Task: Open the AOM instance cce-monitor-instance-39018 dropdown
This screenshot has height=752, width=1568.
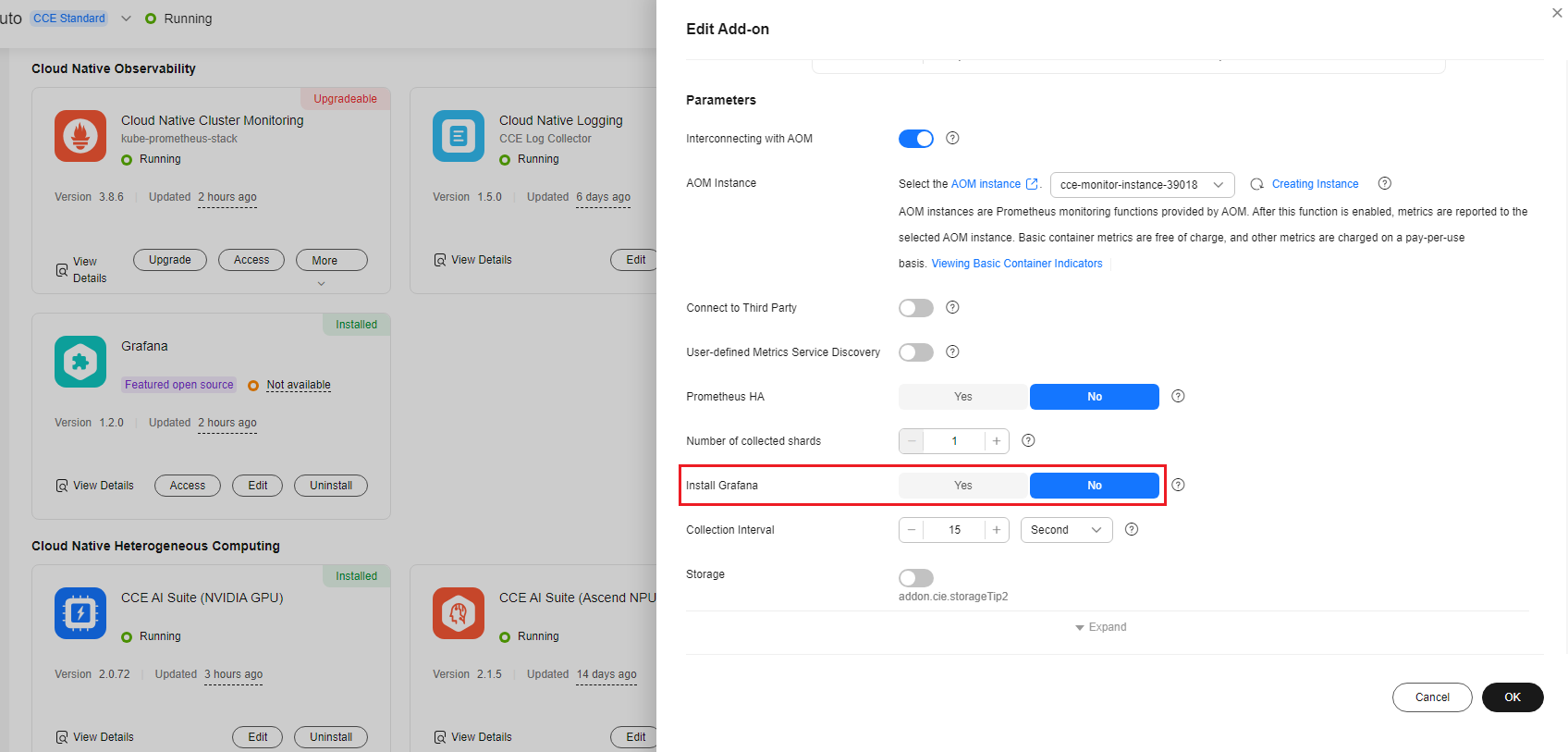Action: click(x=1143, y=185)
